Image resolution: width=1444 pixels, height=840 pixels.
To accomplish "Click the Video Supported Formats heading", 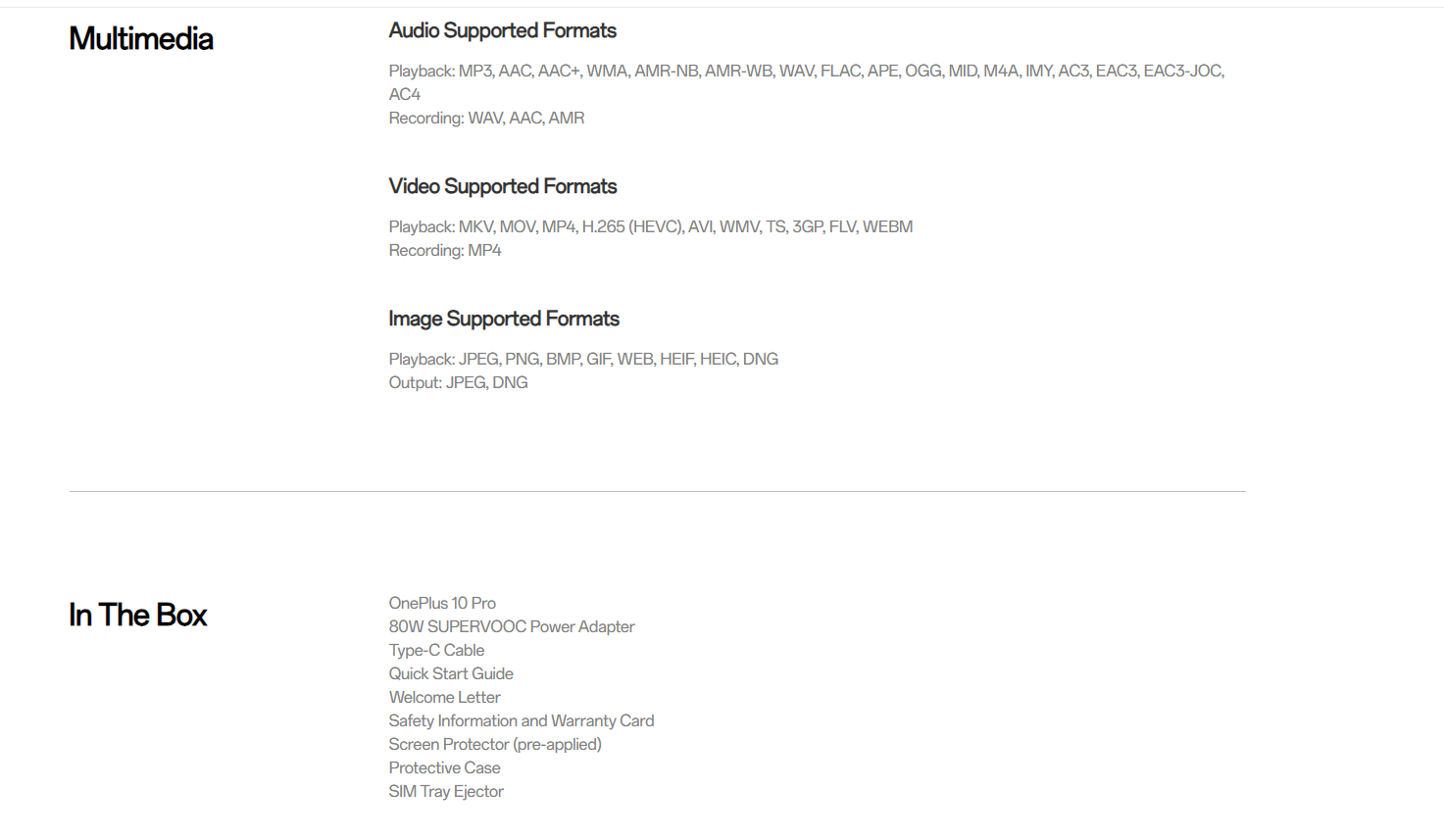I will pos(502,186).
